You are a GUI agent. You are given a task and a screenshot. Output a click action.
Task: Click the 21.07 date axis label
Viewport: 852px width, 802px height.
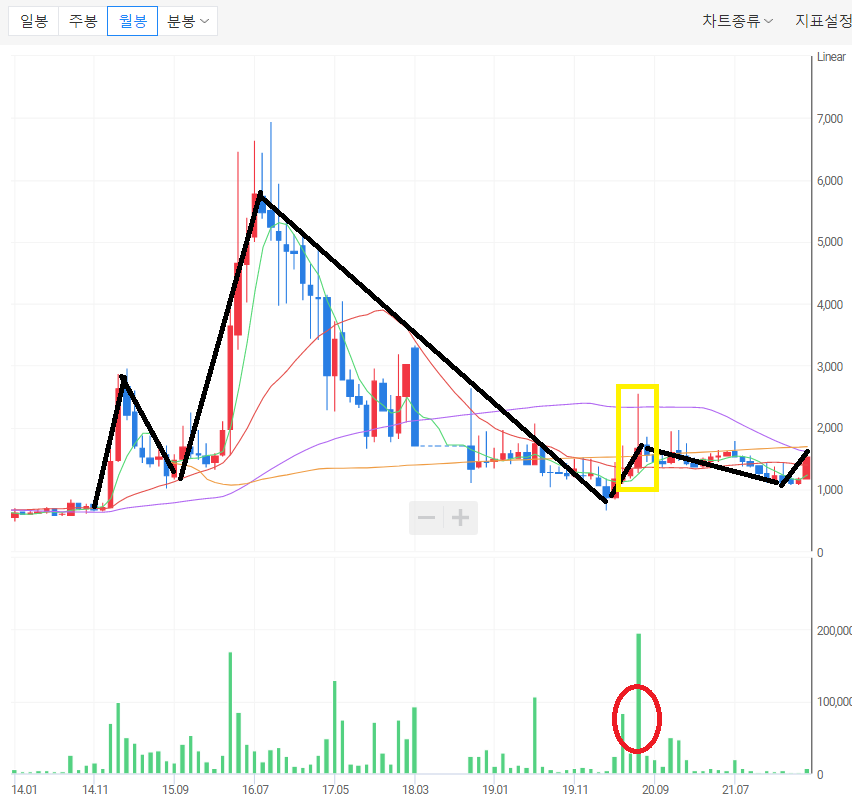pyautogui.click(x=735, y=790)
